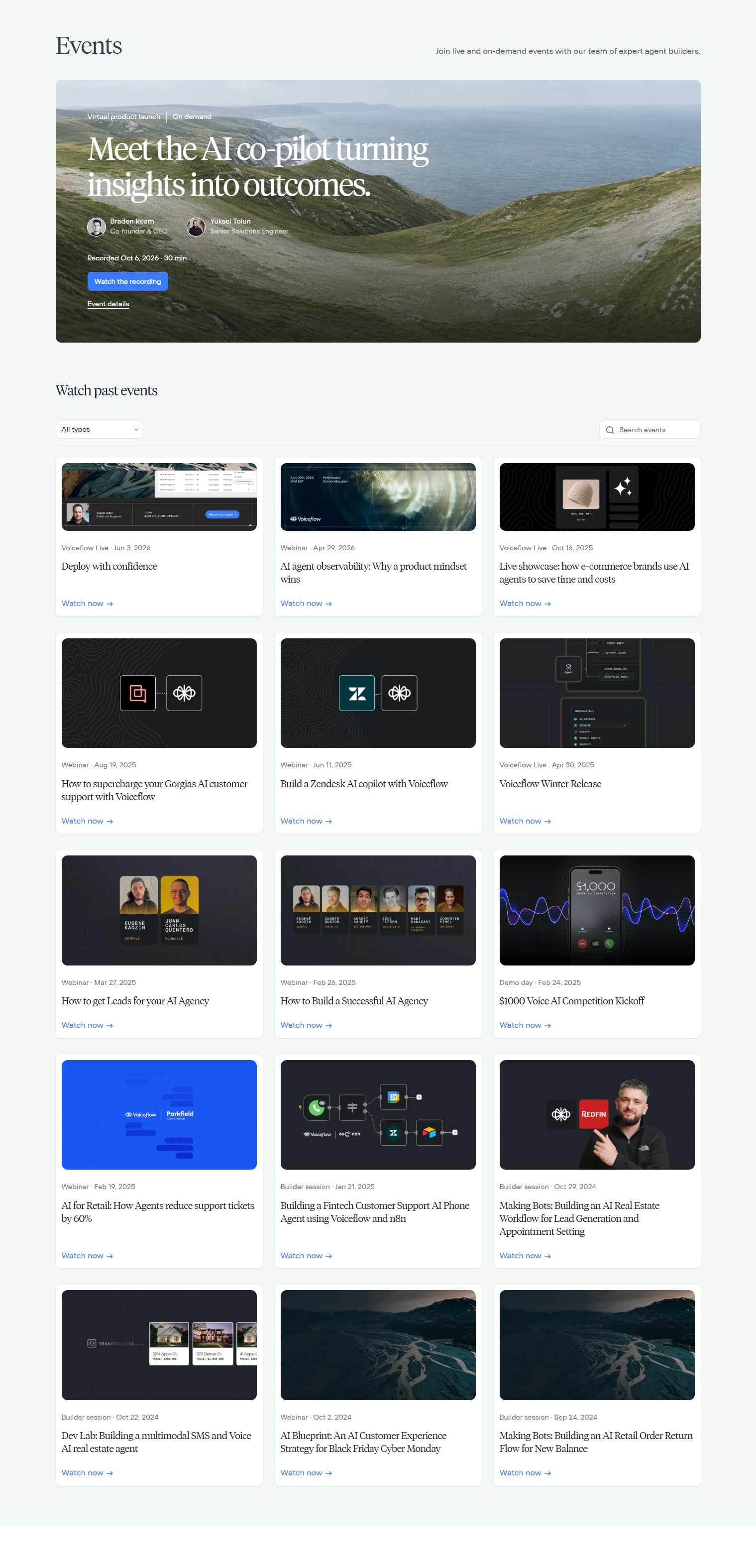Open the All types filter dropdown
The image size is (756, 1568).
(x=99, y=429)
